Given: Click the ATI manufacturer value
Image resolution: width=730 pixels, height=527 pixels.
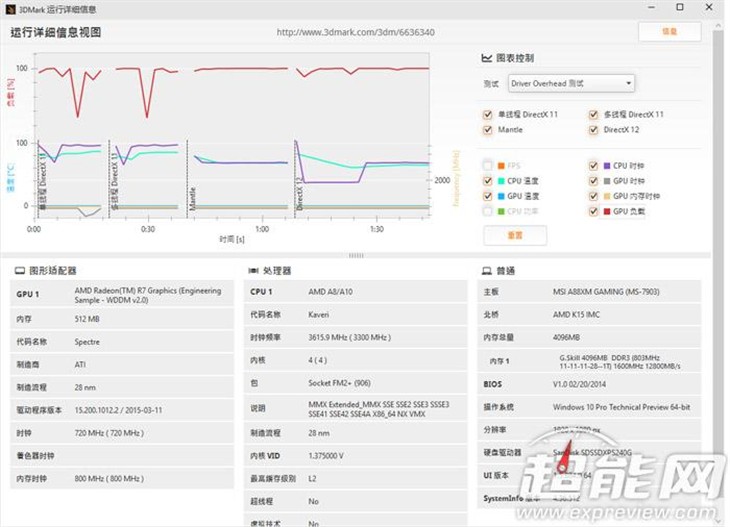Looking at the screenshot, I should (80, 365).
